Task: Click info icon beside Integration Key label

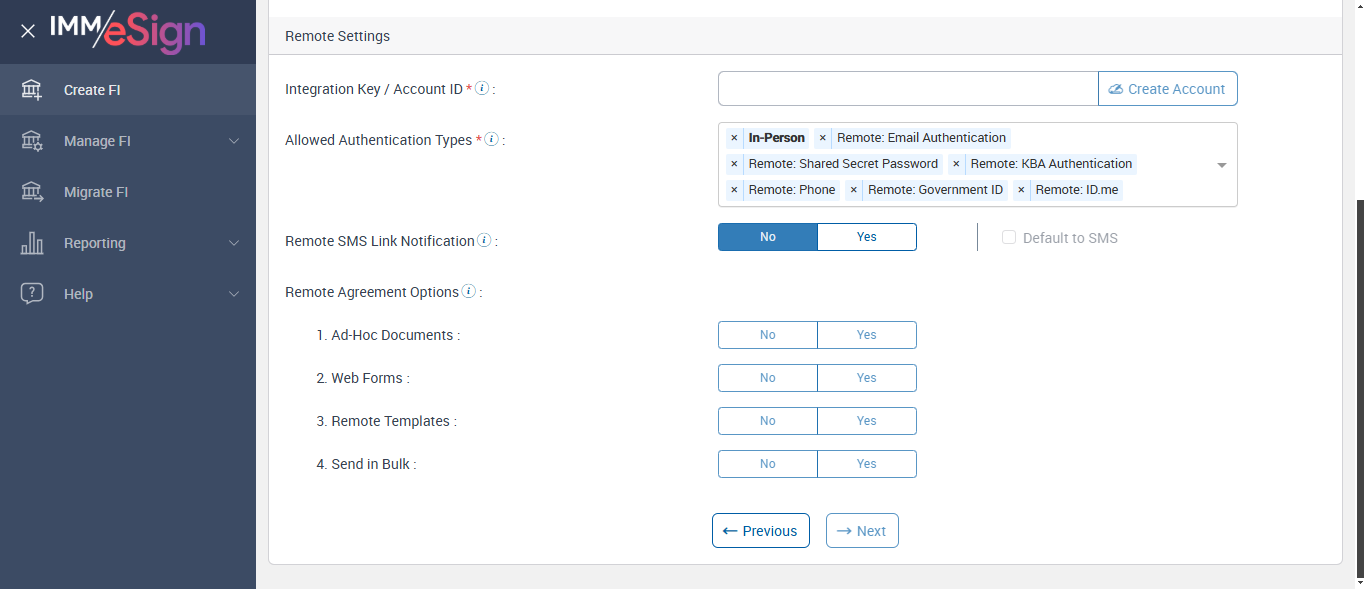Action: point(482,88)
